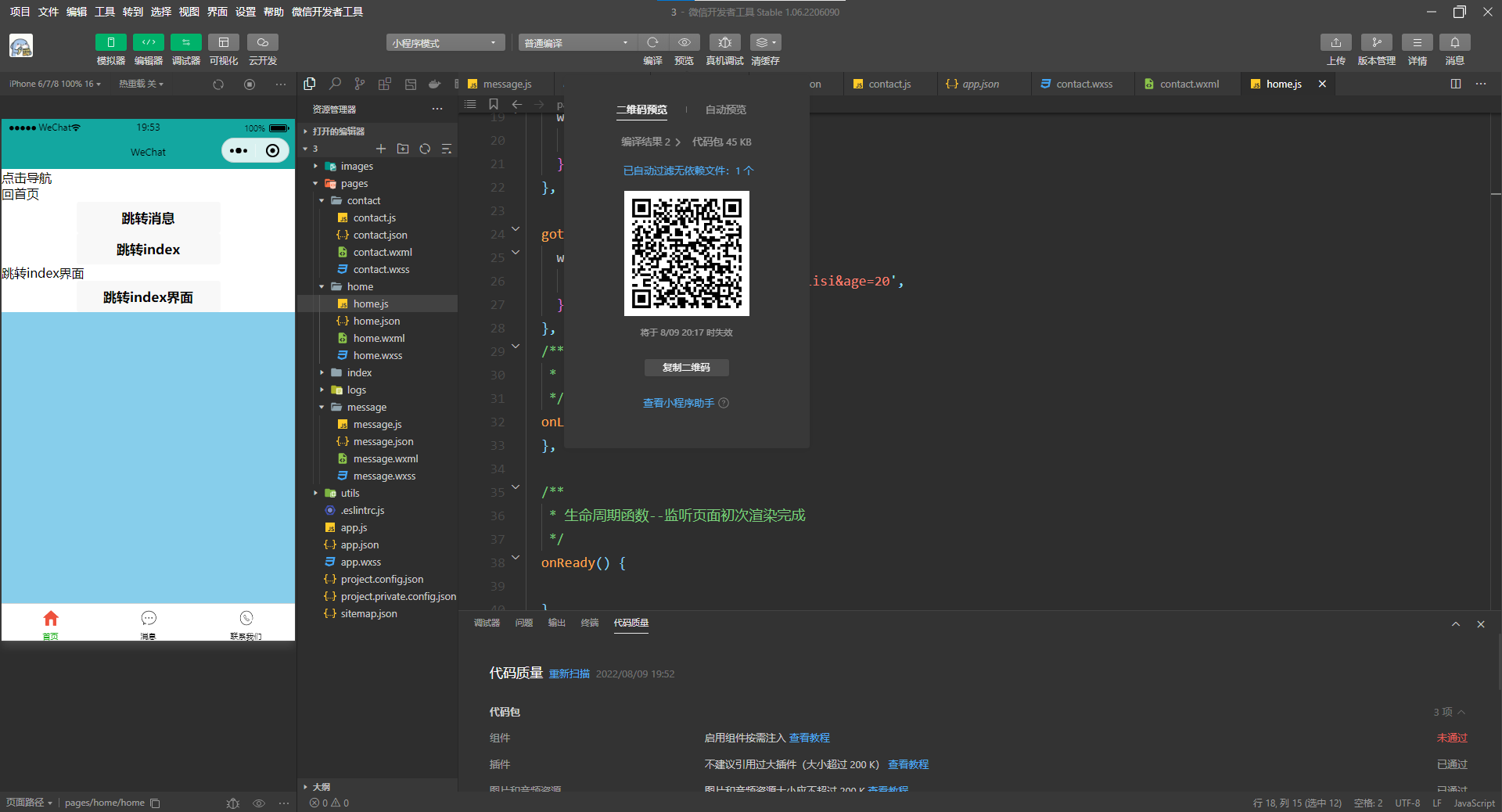The width and height of the screenshot is (1502, 812).
Task: Click the simulator stop record icon
Action: click(250, 84)
